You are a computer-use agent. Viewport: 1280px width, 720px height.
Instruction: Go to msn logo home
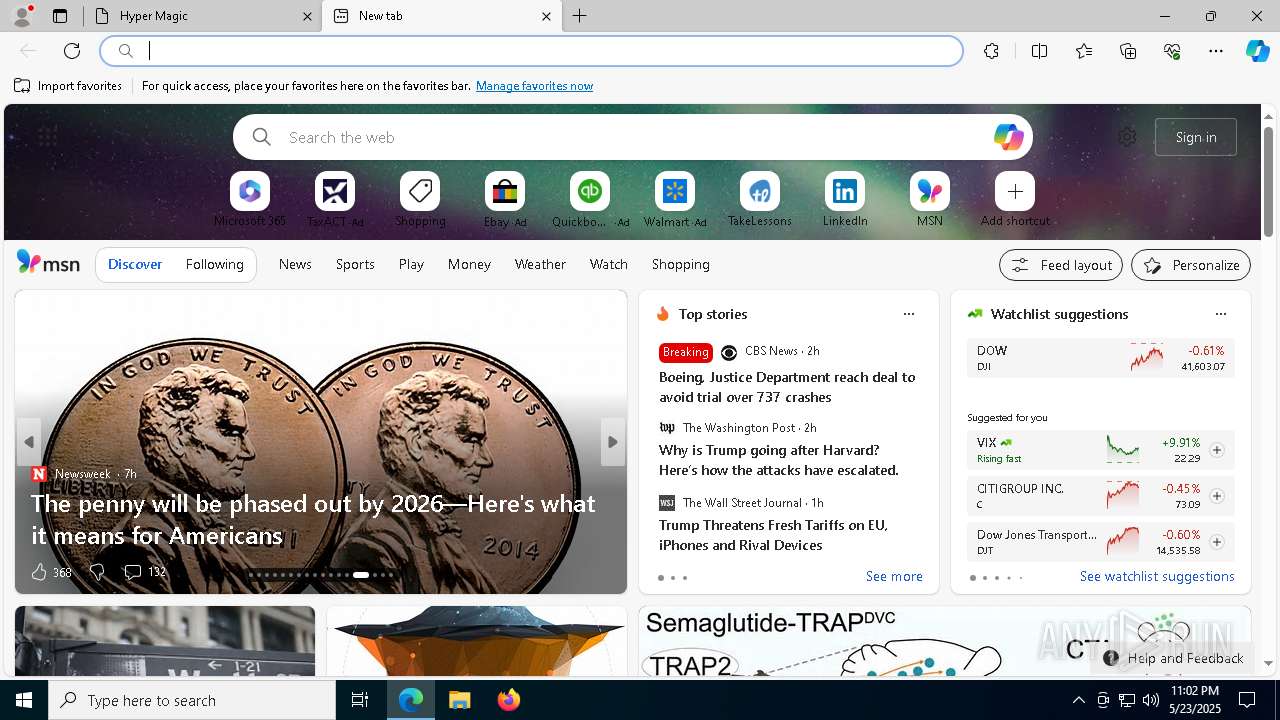48,263
